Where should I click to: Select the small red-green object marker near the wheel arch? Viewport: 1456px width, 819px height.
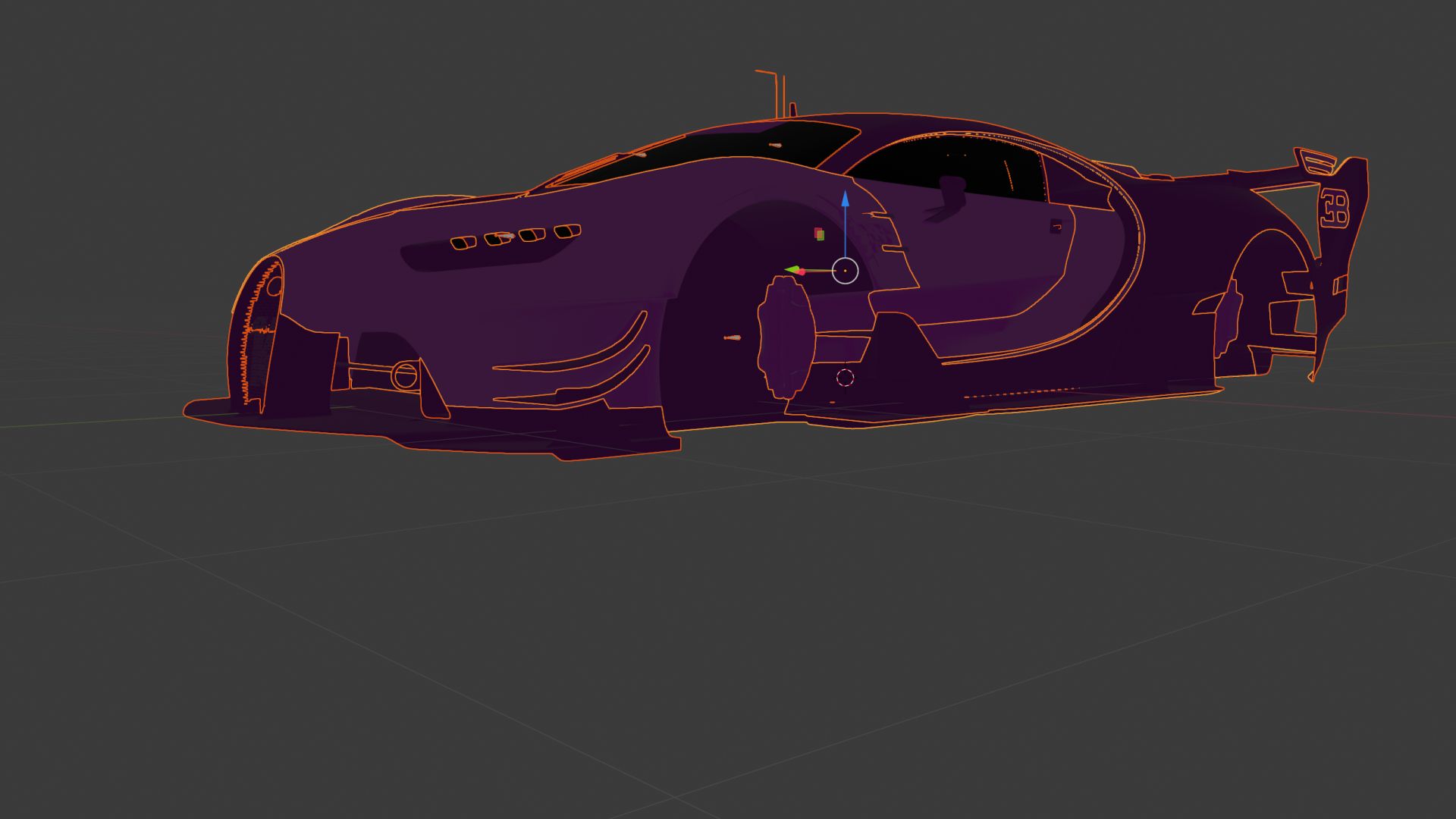click(x=820, y=234)
